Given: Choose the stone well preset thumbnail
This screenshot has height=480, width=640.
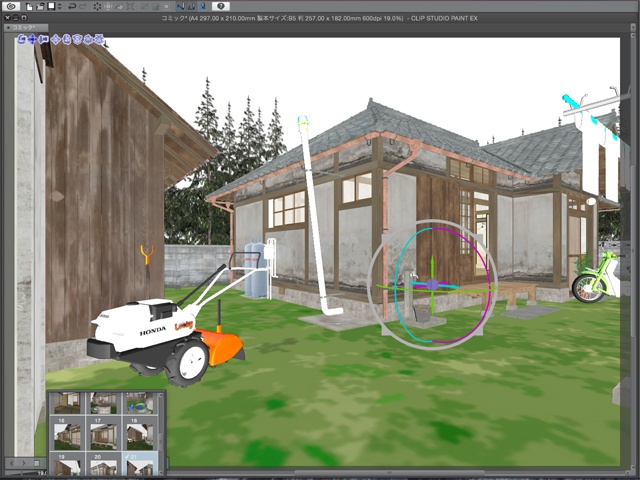Looking at the screenshot, I should [x=103, y=402].
